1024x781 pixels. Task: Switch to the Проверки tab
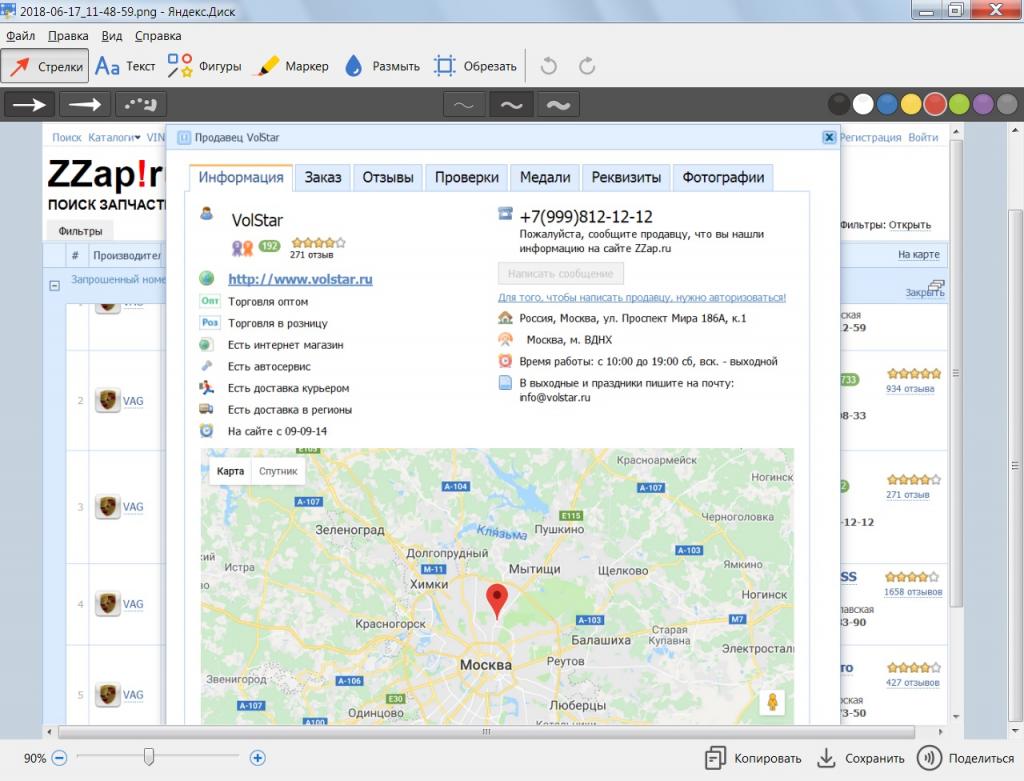[x=466, y=178]
